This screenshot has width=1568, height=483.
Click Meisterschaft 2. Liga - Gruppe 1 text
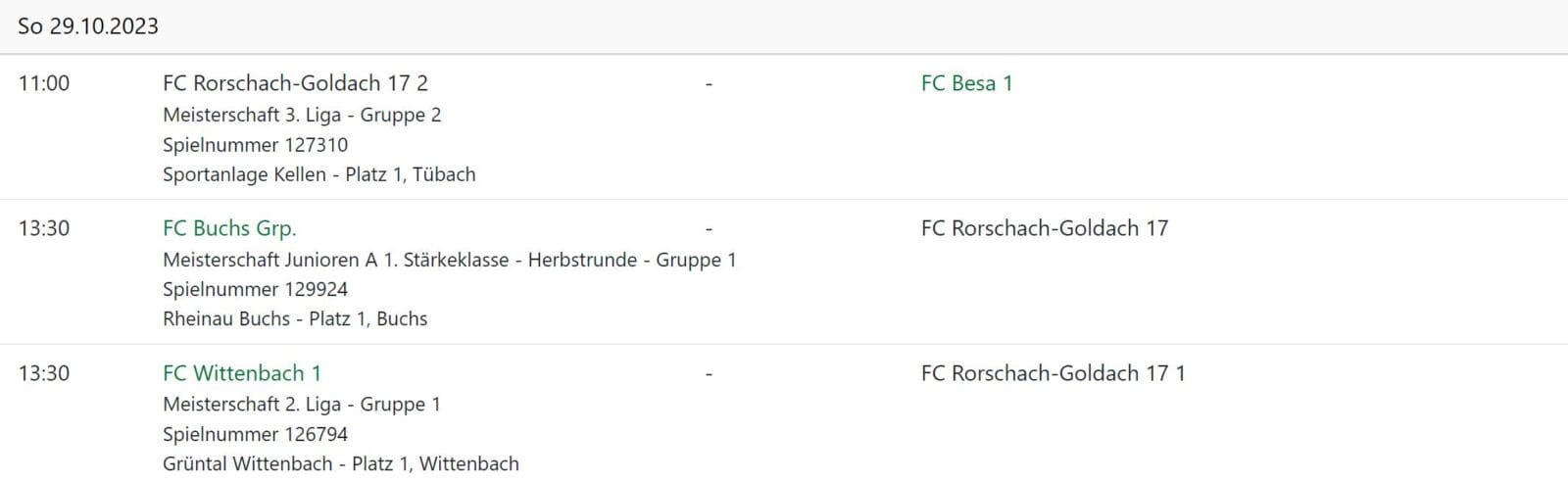click(302, 405)
